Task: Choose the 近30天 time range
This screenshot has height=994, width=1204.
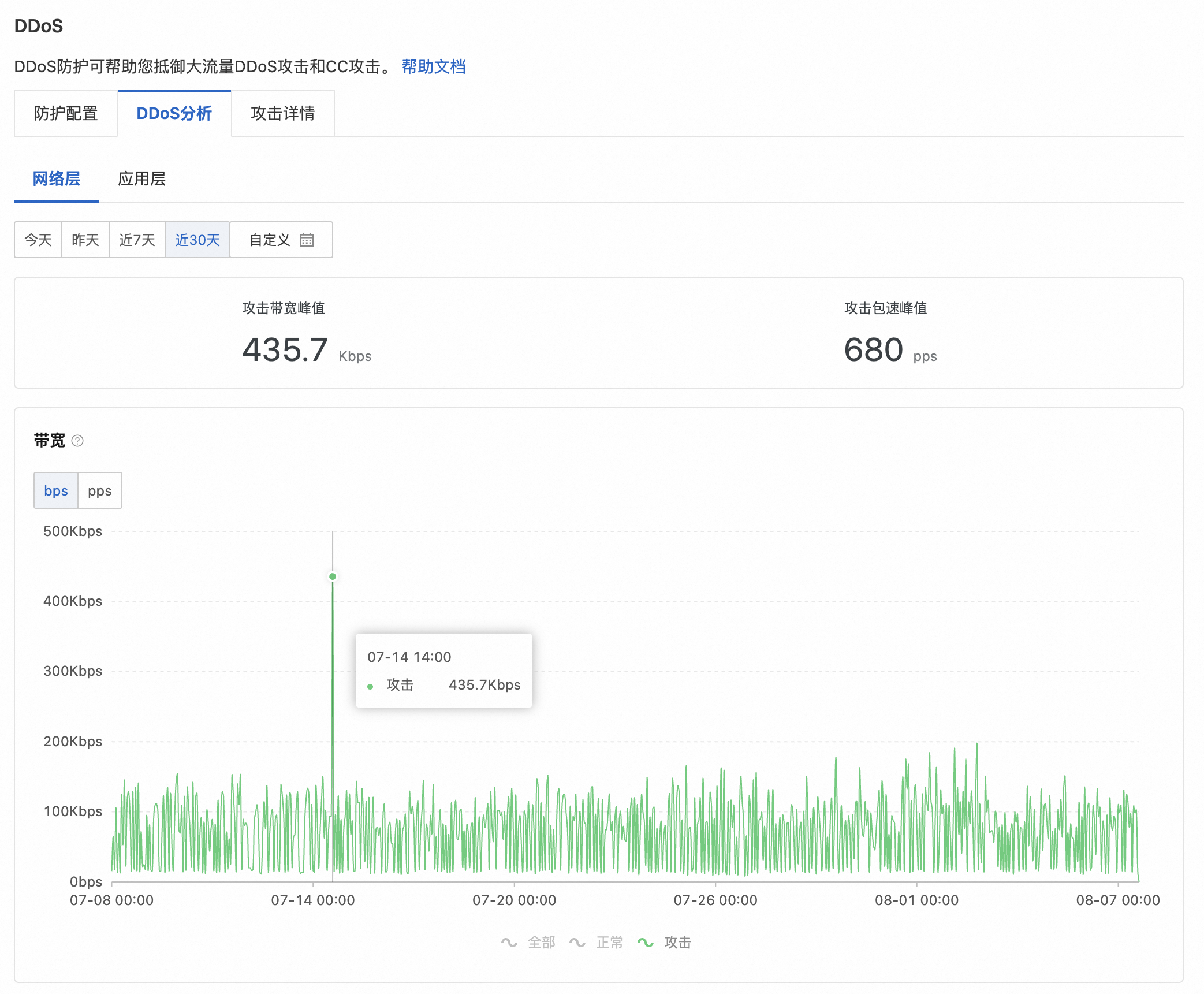Action: [197, 240]
